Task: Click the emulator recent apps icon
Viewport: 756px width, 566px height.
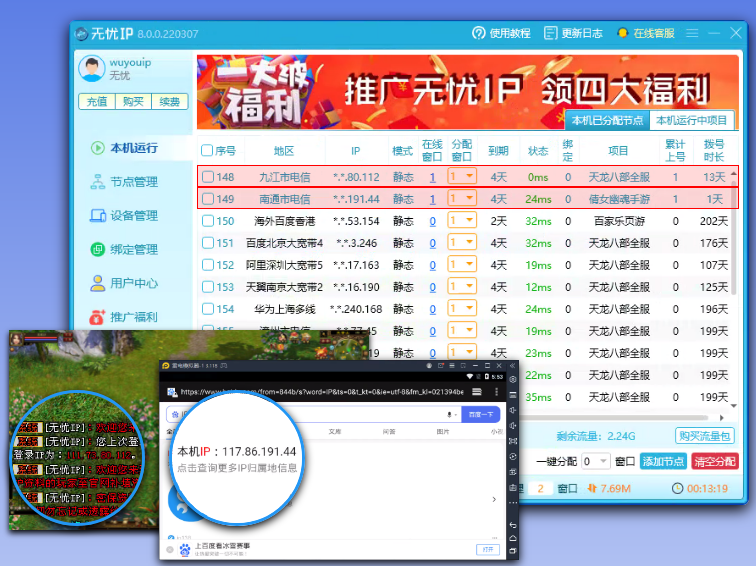Action: [x=513, y=550]
